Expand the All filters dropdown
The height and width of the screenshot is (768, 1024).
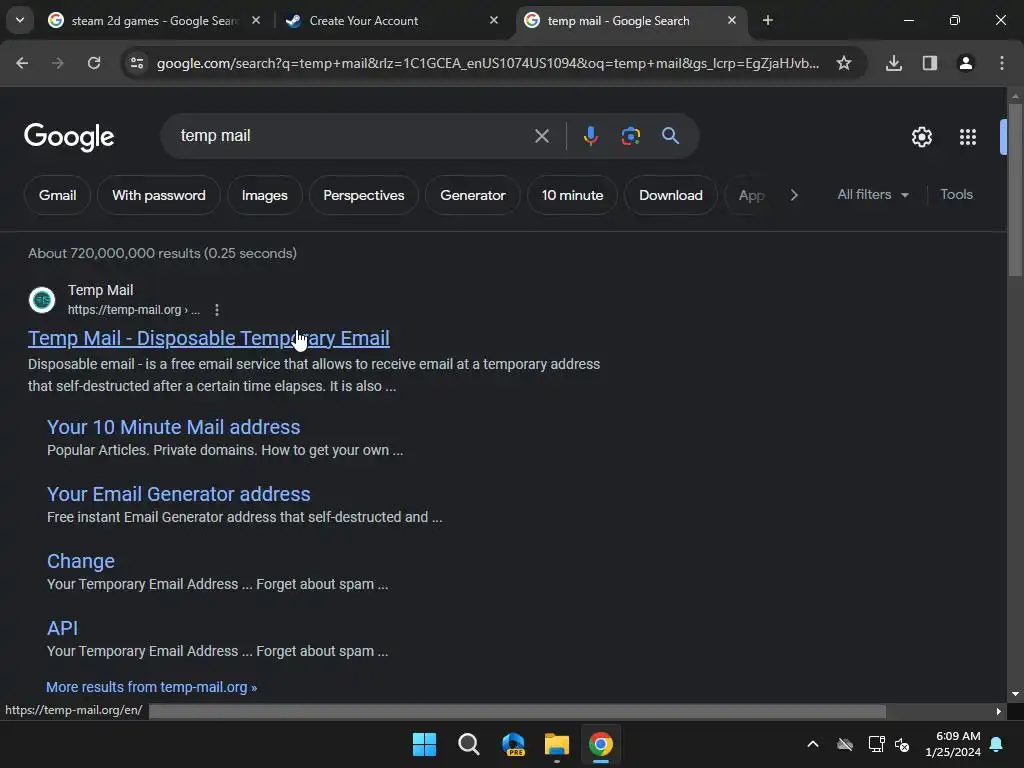(872, 195)
